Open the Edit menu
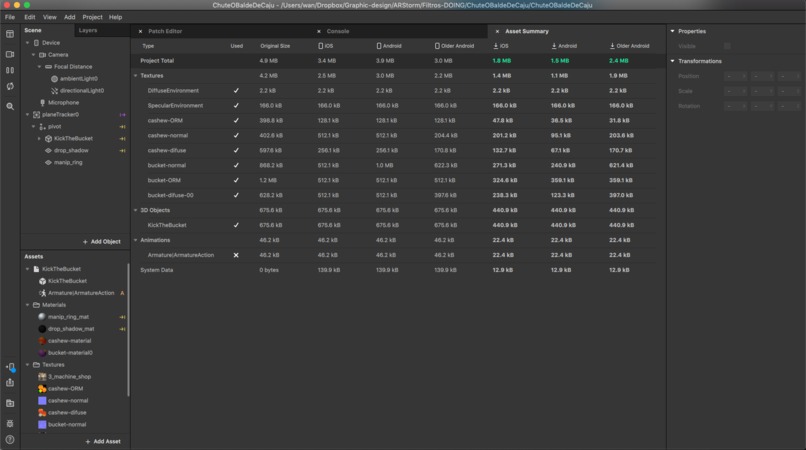806x450 pixels. [x=30, y=17]
